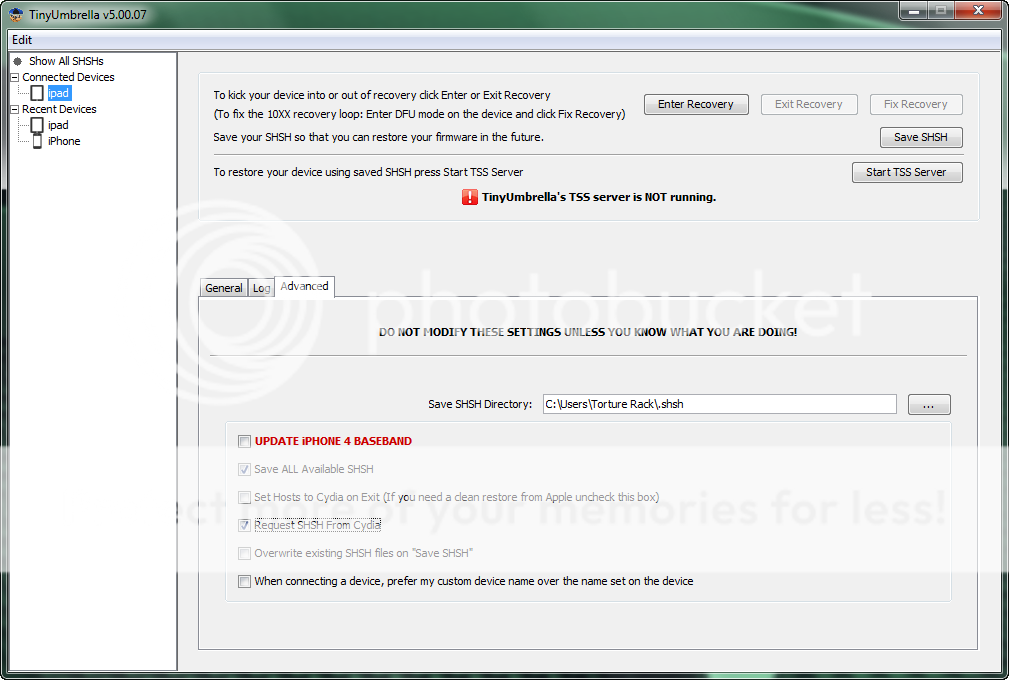This screenshot has height=680, width=1009.
Task: Click 'TinyUmbrella's TSS server is NOT running.' text
Action: point(599,198)
